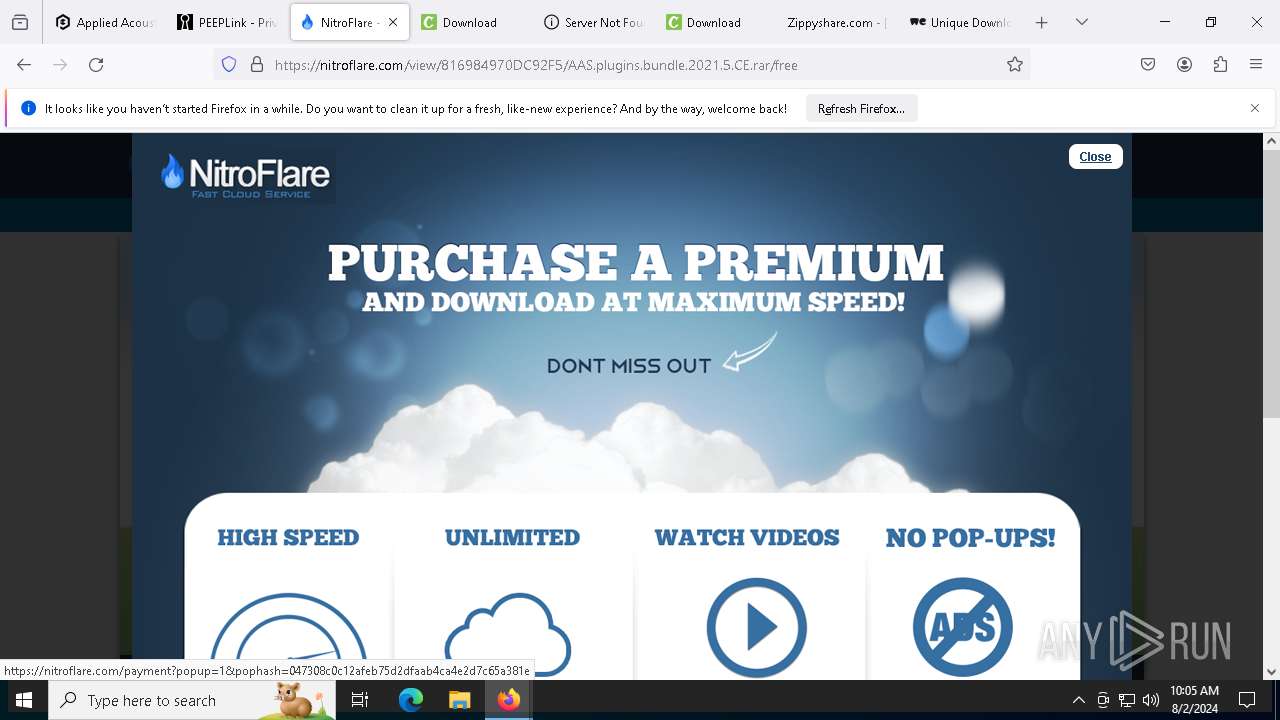Click the scrollbar down arrow
The height and width of the screenshot is (720, 1280).
1271,671
